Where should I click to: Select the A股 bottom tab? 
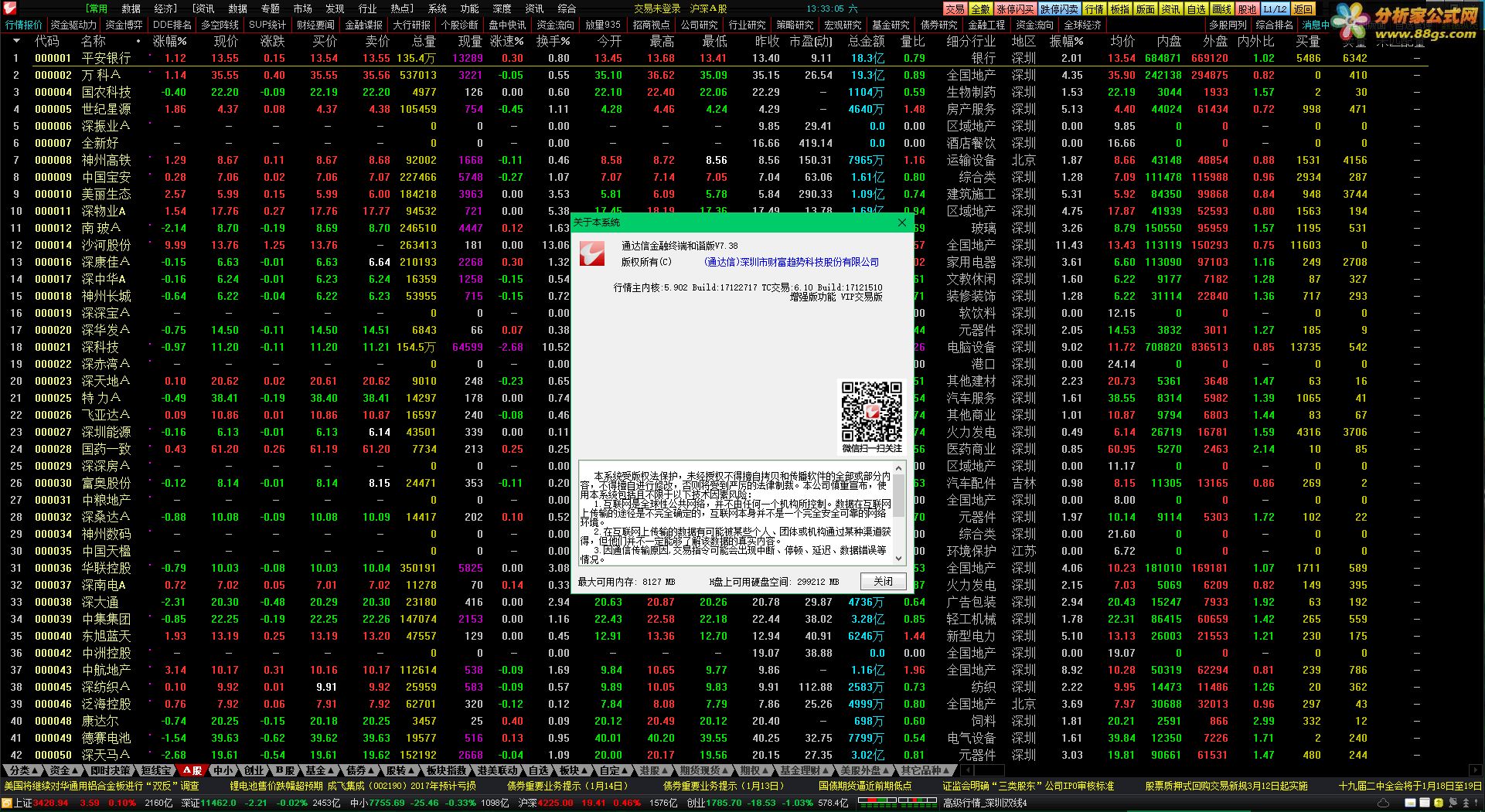(191, 770)
